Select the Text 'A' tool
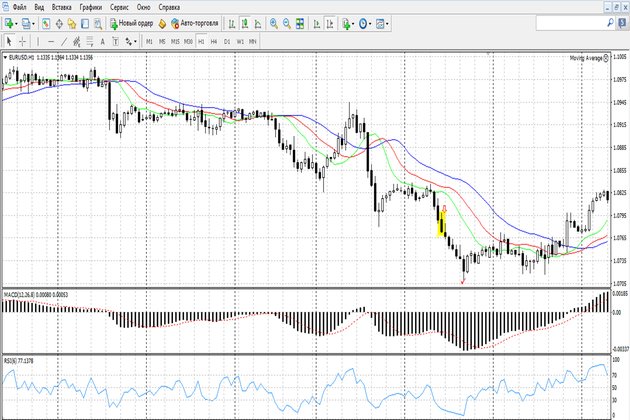Viewport: 630px width, 420px height. point(102,41)
